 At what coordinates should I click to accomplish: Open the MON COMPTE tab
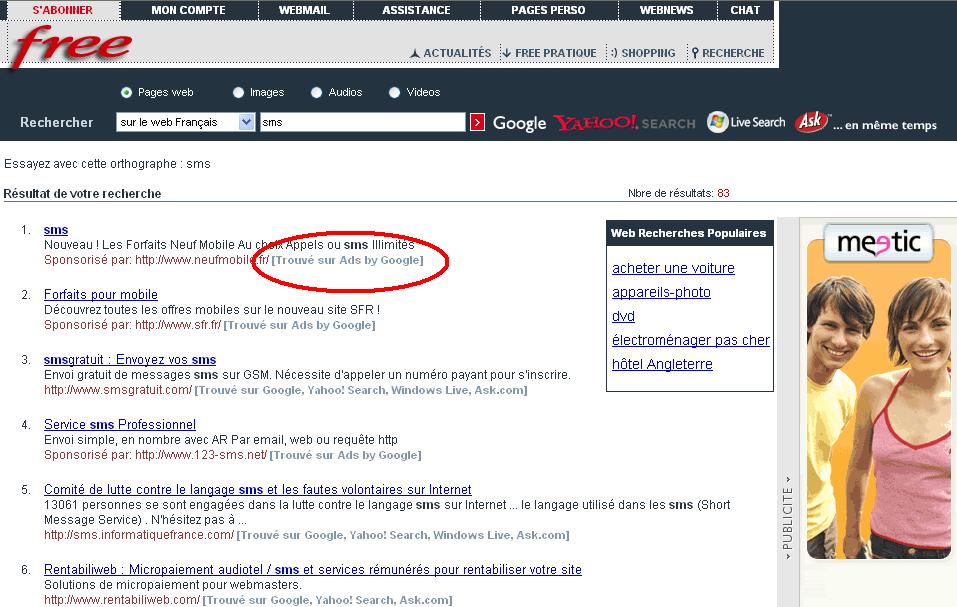tap(189, 10)
